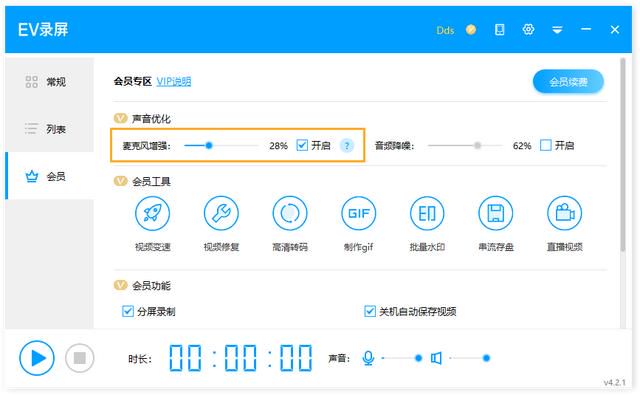The image size is (640, 395).
Task: Click the 00:00:00 duration timer
Action: pos(241,358)
